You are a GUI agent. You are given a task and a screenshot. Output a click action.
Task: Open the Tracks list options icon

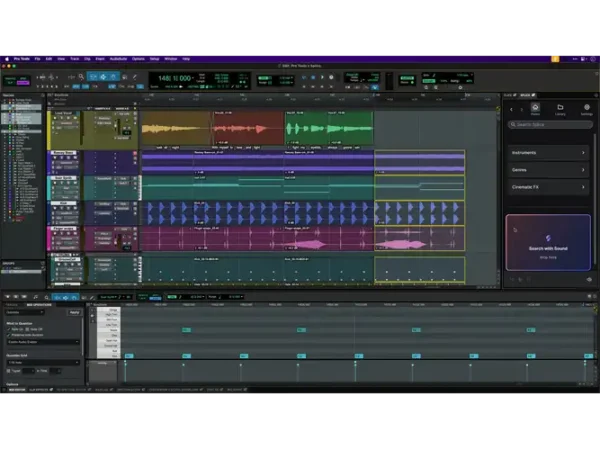click(x=43, y=95)
